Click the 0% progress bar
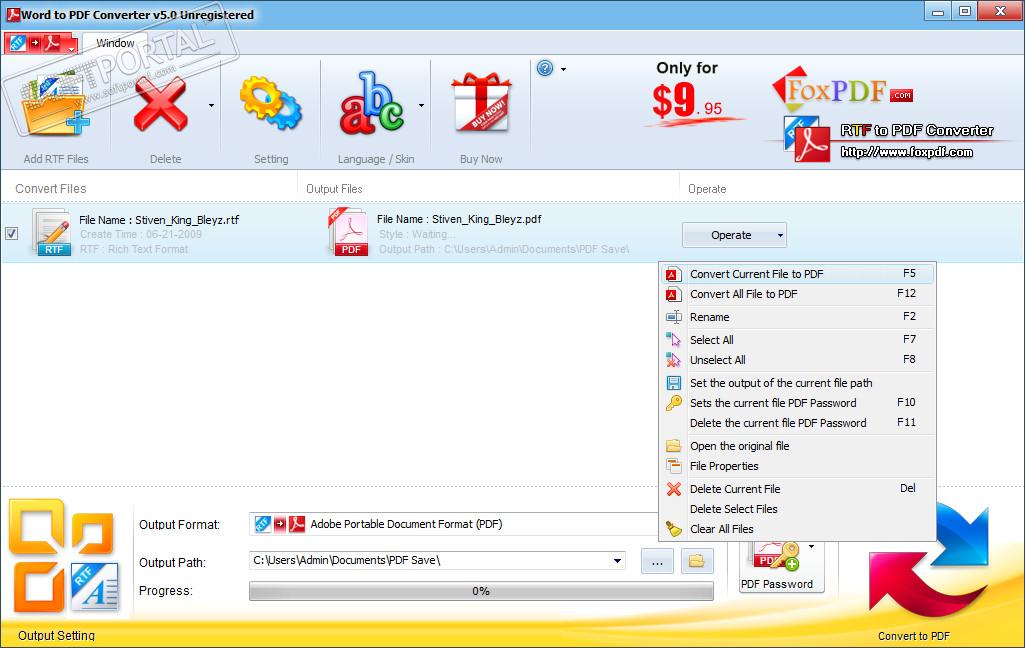 481,591
